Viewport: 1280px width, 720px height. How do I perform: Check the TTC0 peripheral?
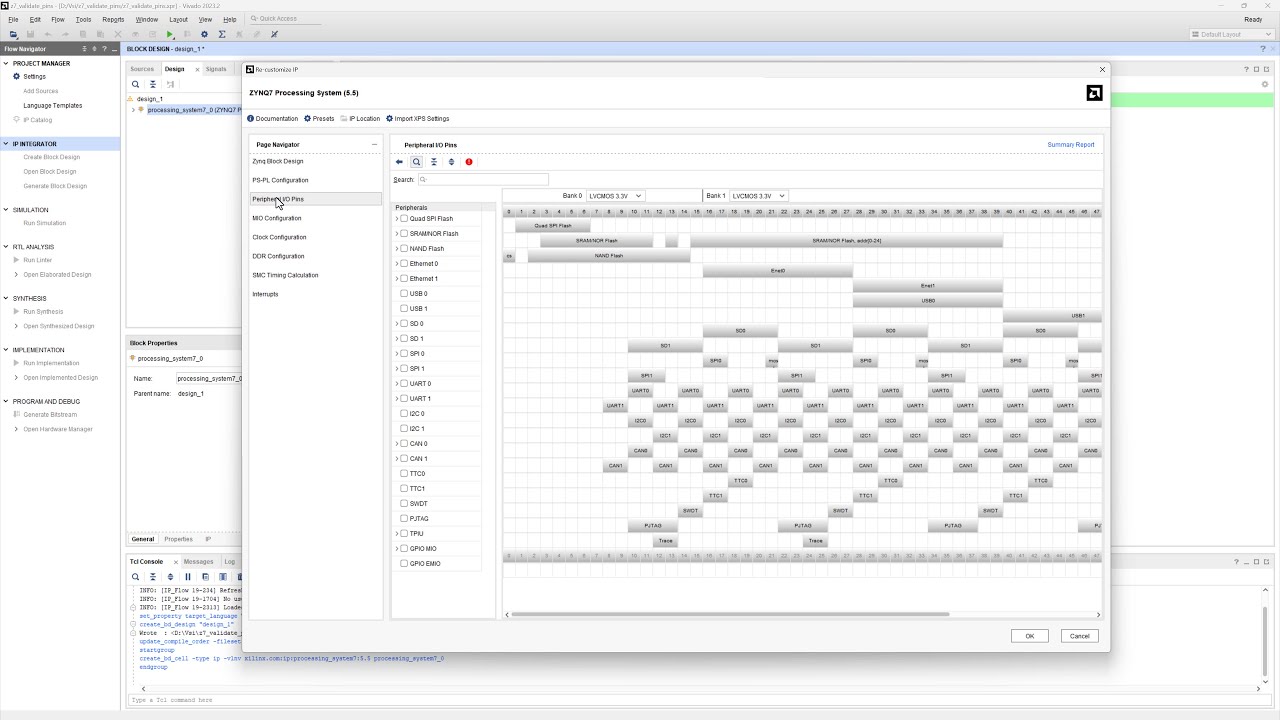pos(404,474)
